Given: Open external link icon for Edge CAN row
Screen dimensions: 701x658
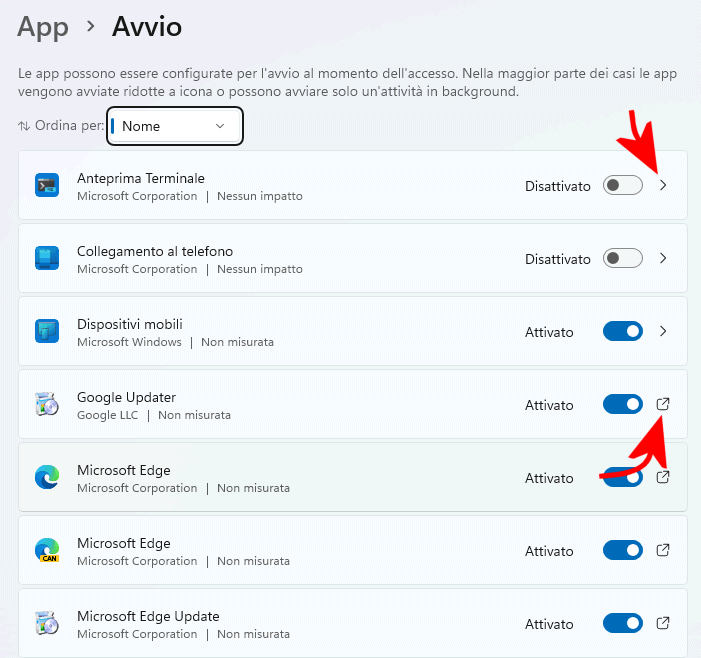Looking at the screenshot, I should point(663,550).
